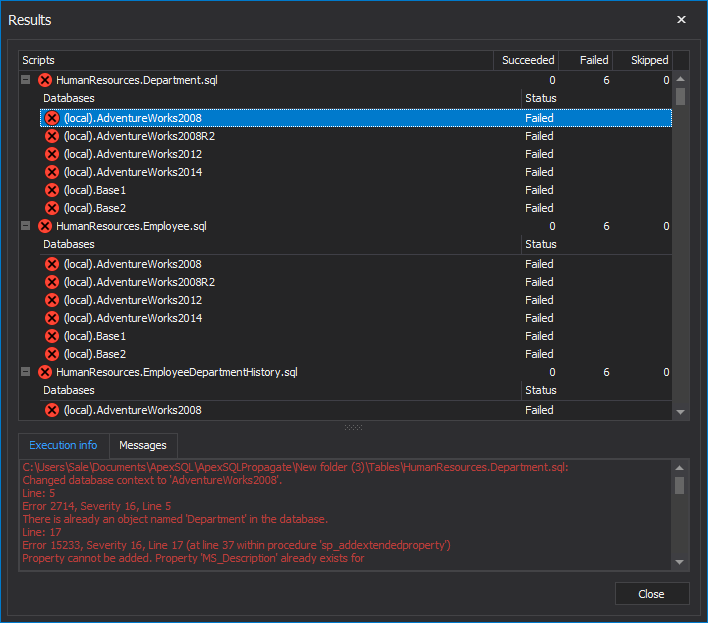Click failed count 6 for Department.sql
This screenshot has width=708, height=623.
606,80
